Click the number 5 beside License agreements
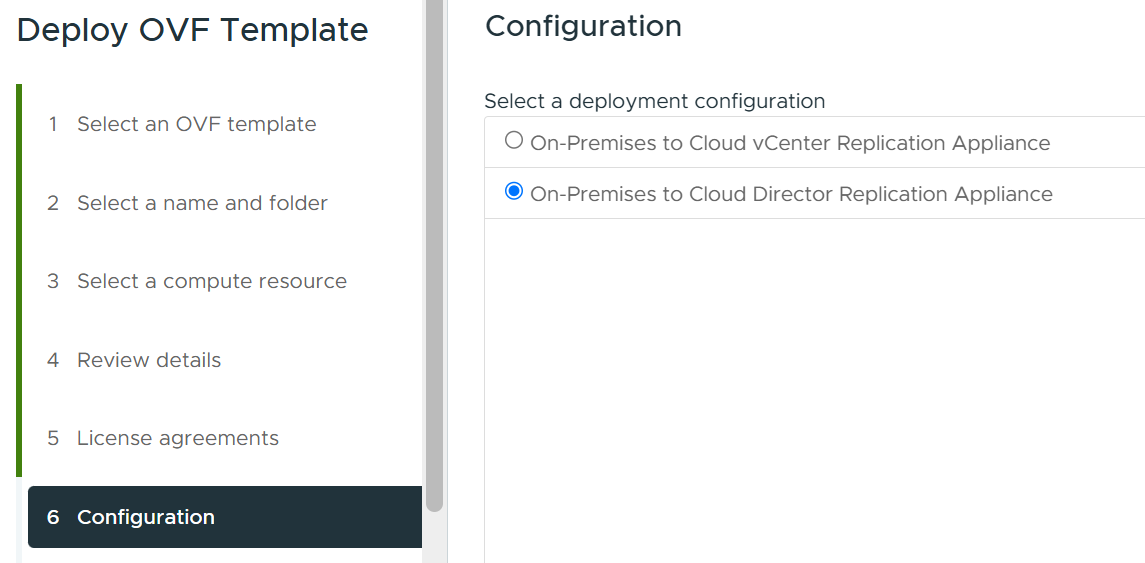 click(x=53, y=438)
